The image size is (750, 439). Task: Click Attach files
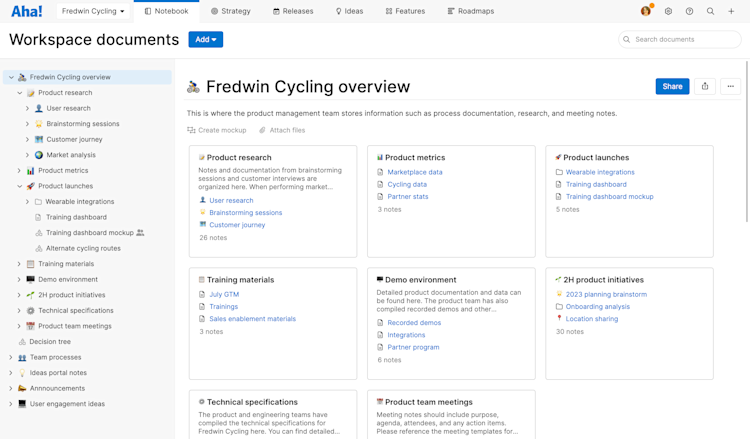pos(282,130)
